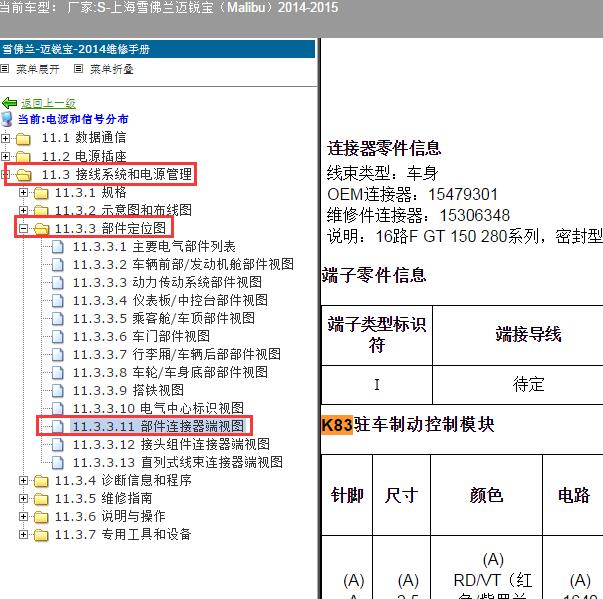Open 11.3.3.10 电气中心标识视图
This screenshot has height=599, width=603.
[158, 408]
